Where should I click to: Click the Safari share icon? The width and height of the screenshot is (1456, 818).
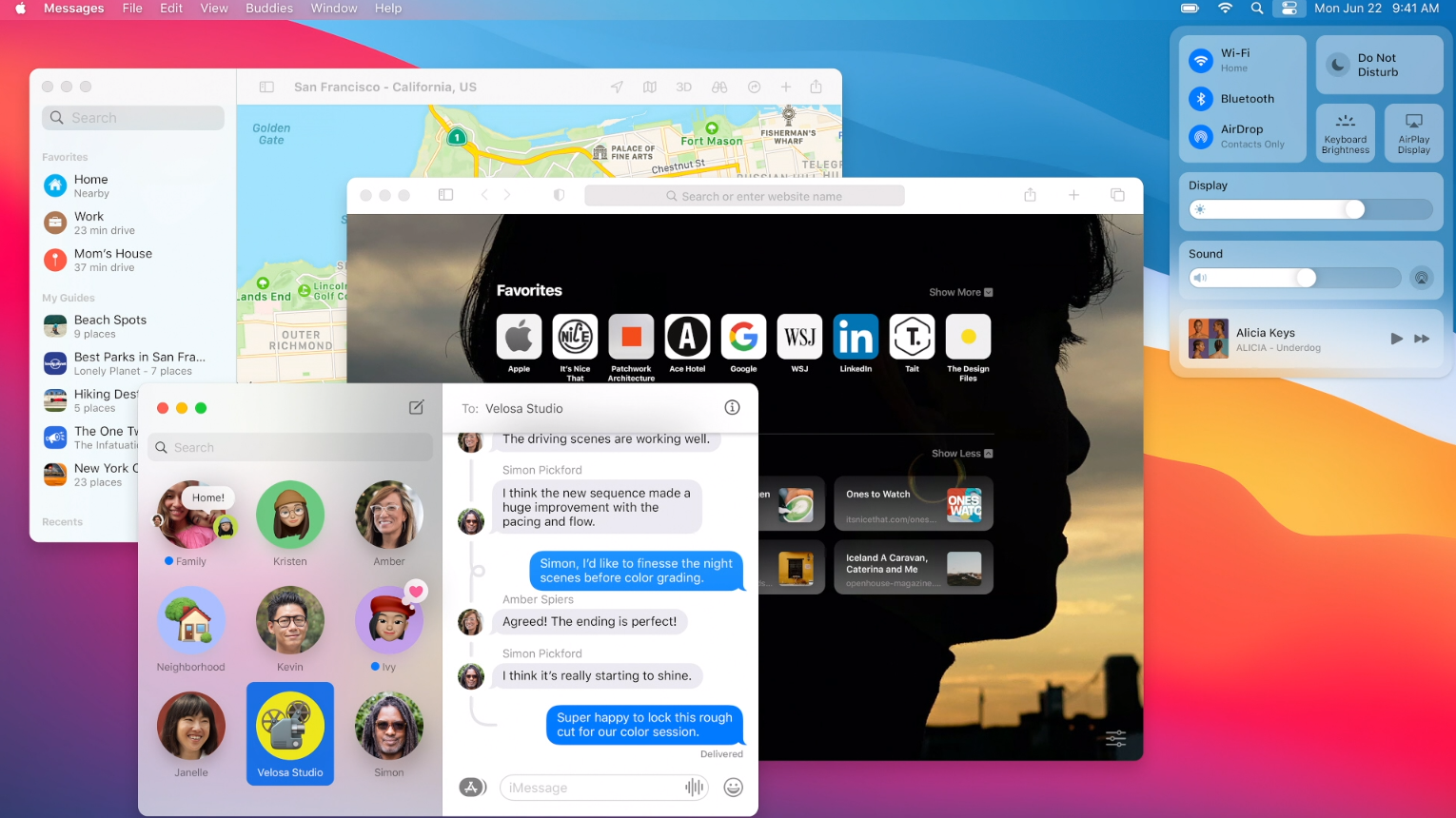(x=1030, y=195)
